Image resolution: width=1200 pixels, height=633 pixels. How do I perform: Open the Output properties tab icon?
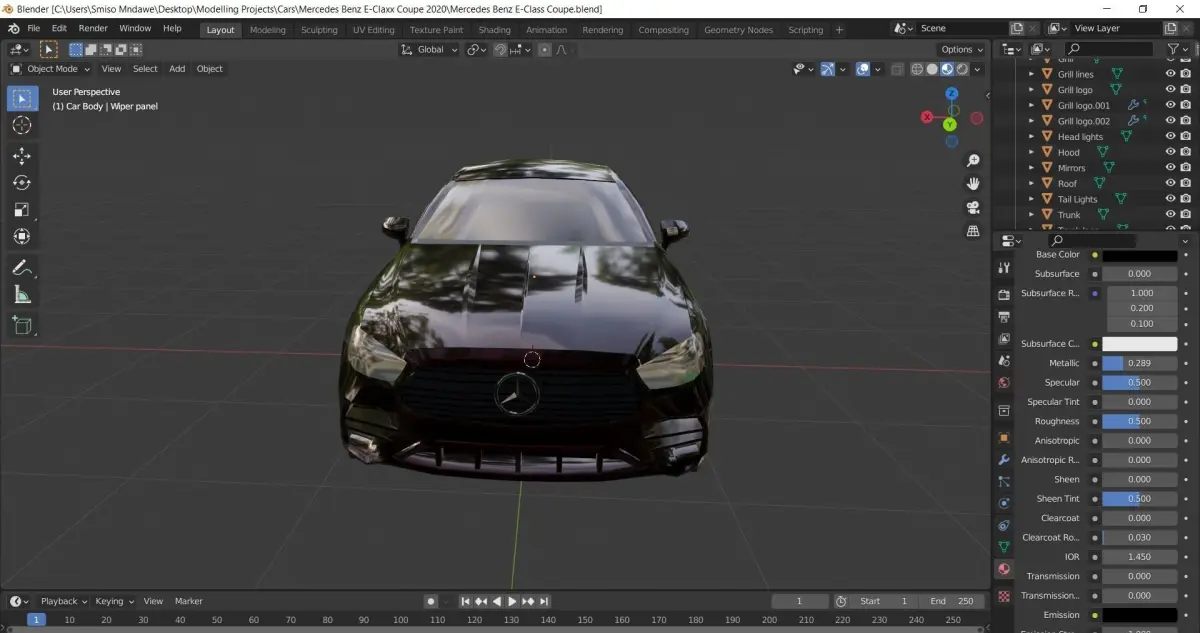1004,317
